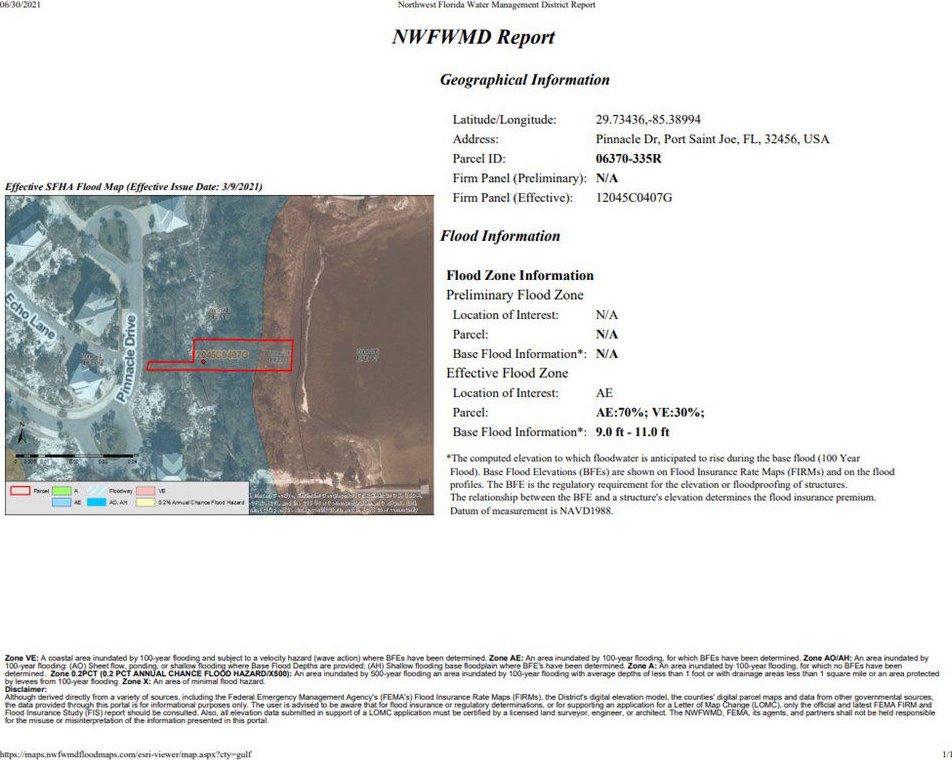
Task: Click the Pinnacle Drive road label on the map
Action: click(126, 358)
